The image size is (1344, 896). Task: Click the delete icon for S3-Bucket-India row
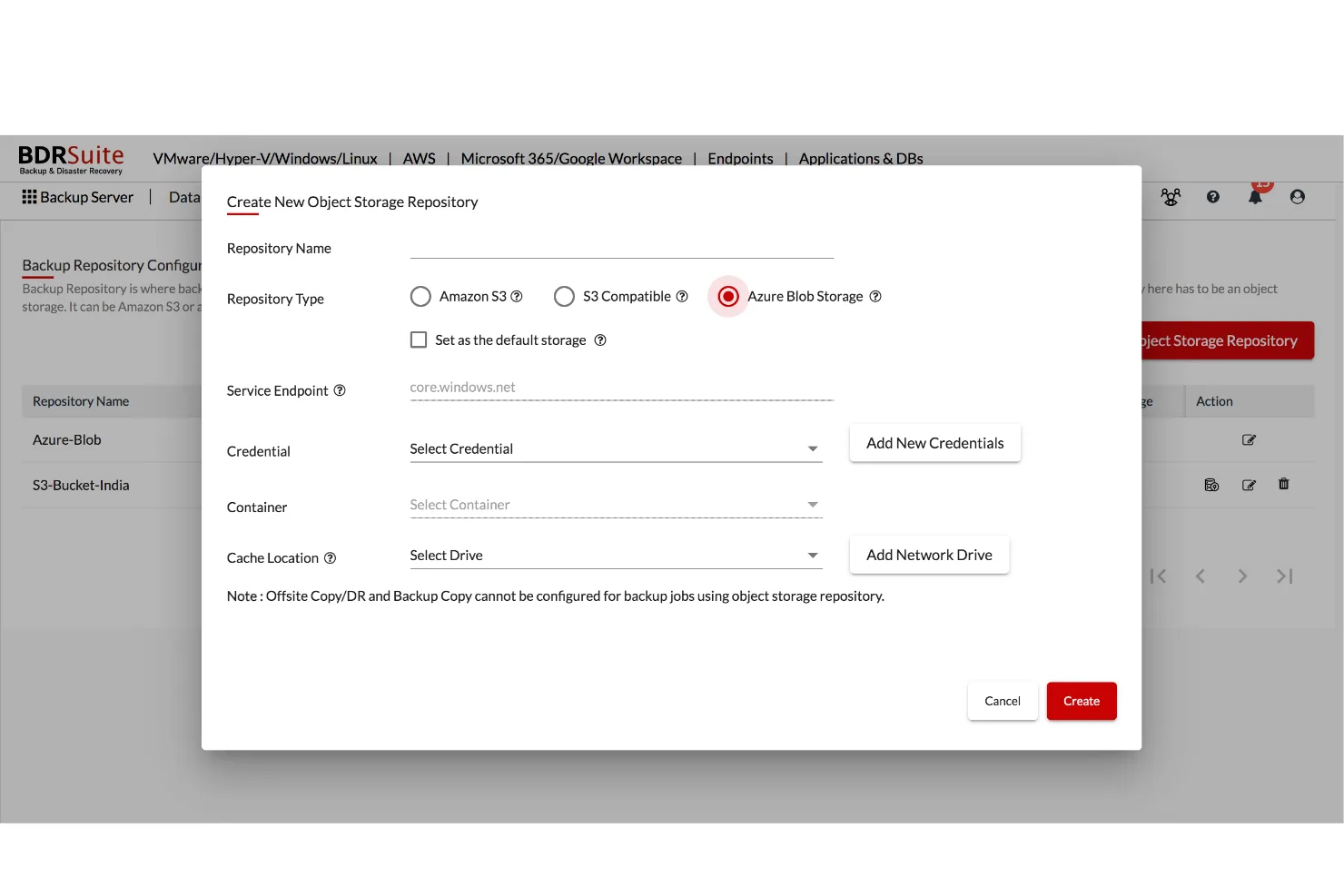coord(1284,485)
